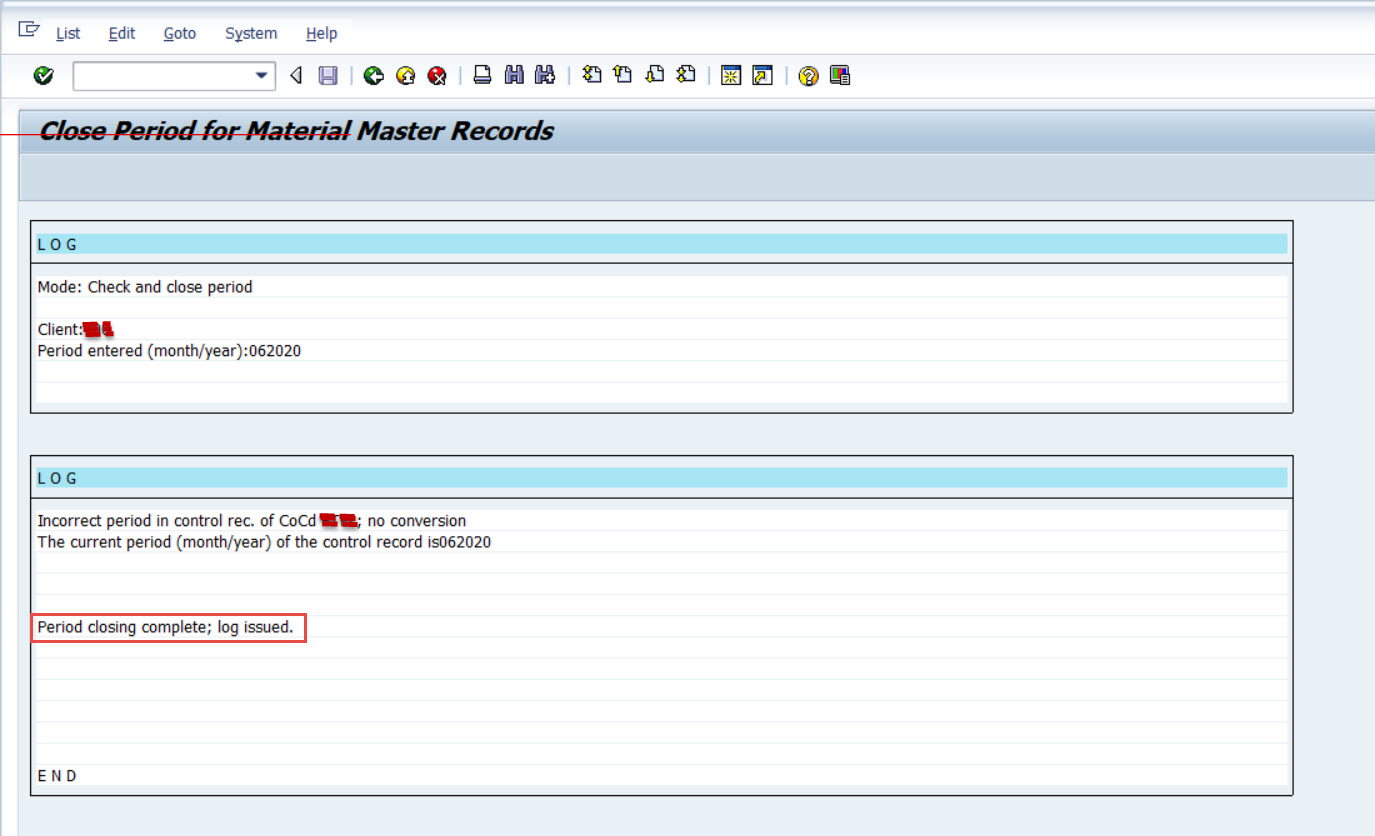Screen dimensions: 1375x836
Task: Open the Goto menu
Action: (x=179, y=33)
